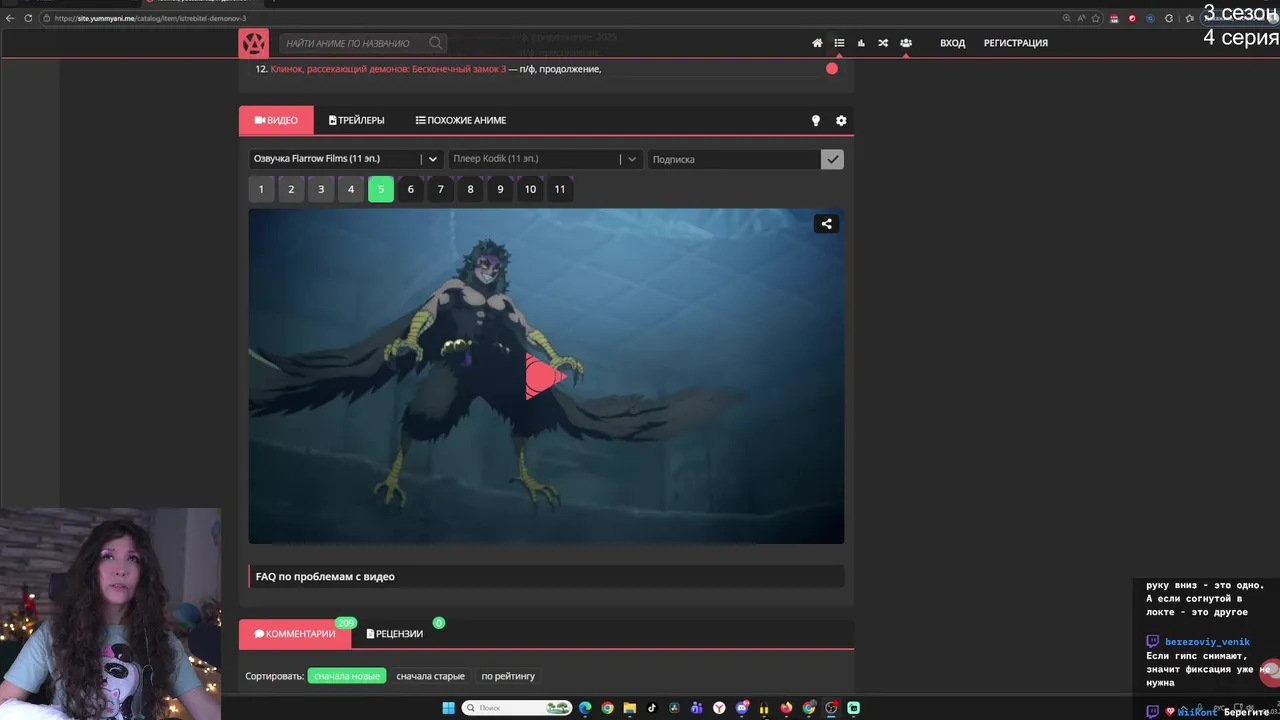Open Discord from the taskbar

tap(742, 708)
